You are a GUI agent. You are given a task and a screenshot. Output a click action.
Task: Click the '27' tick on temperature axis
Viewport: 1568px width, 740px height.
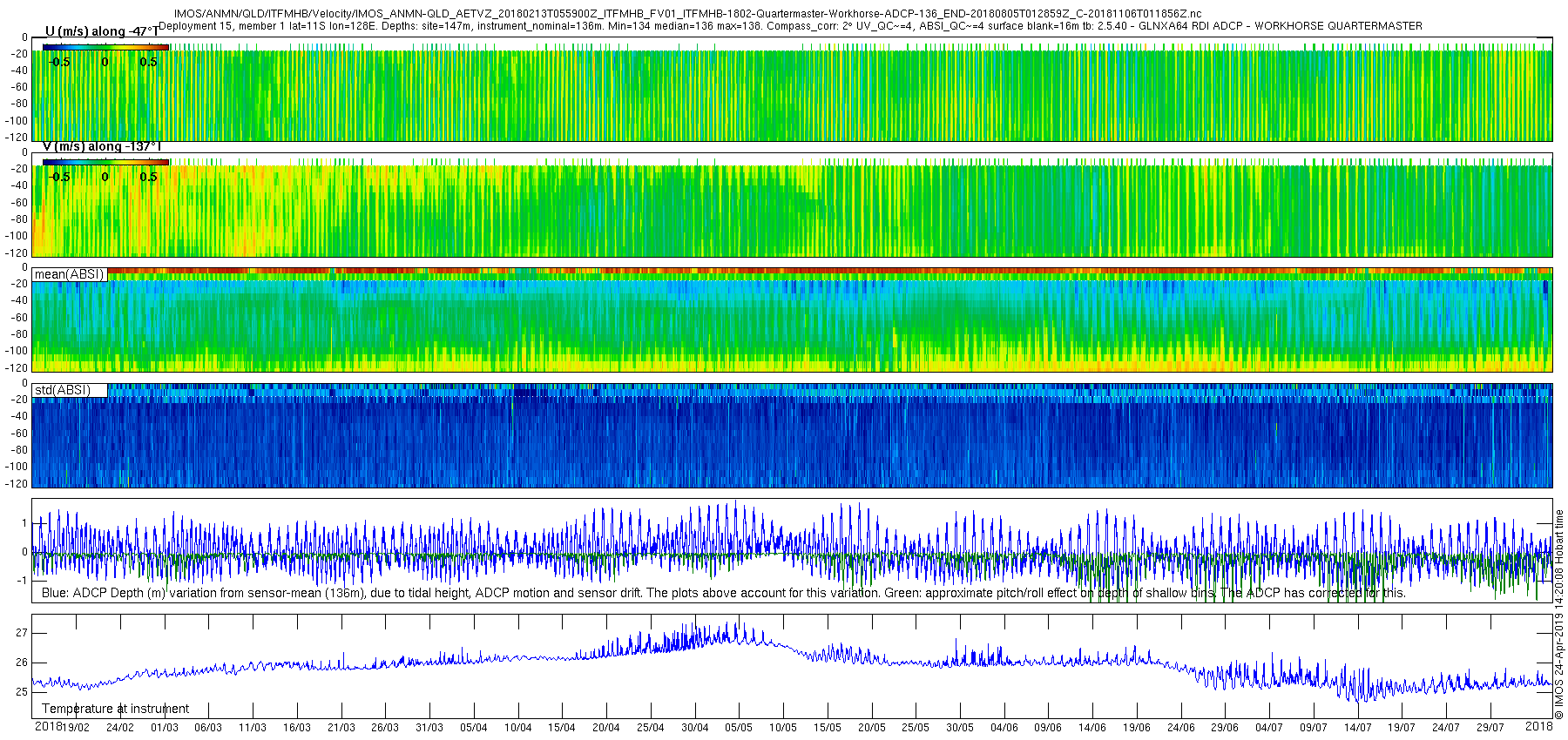click(x=22, y=633)
